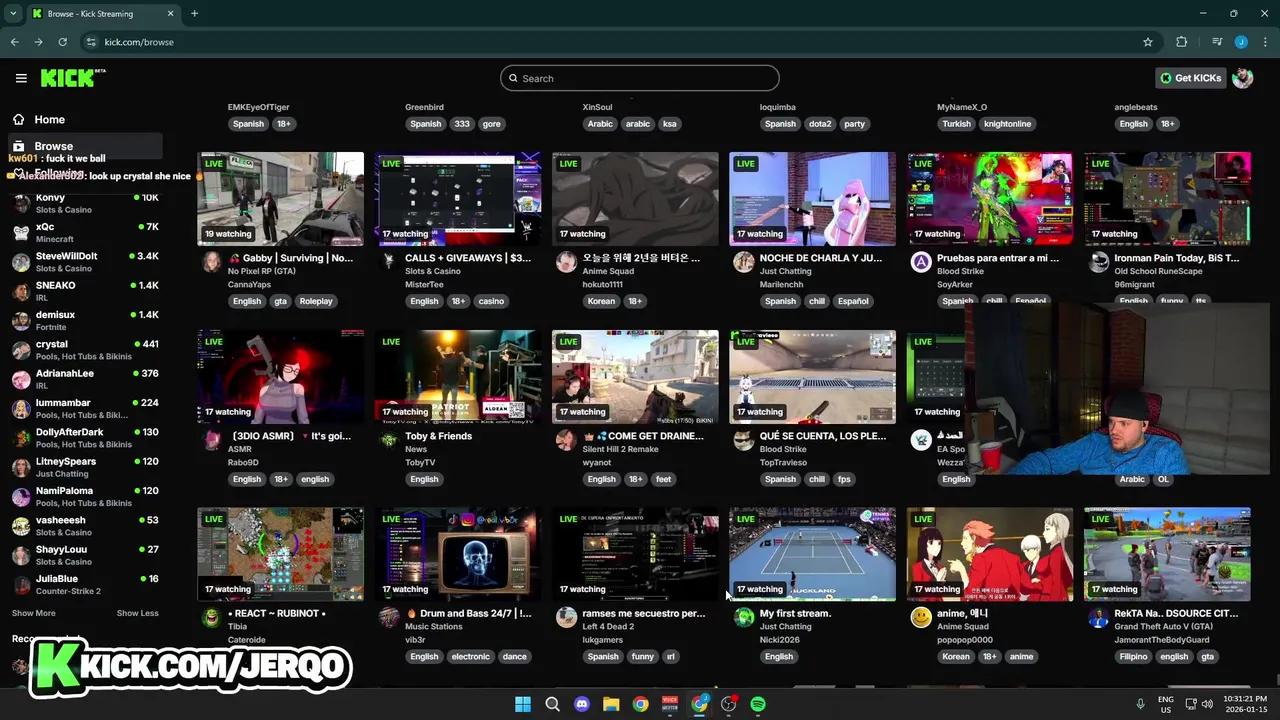1280x720 pixels.
Task: Expand the tab search dropdown
Action: [x=13, y=14]
